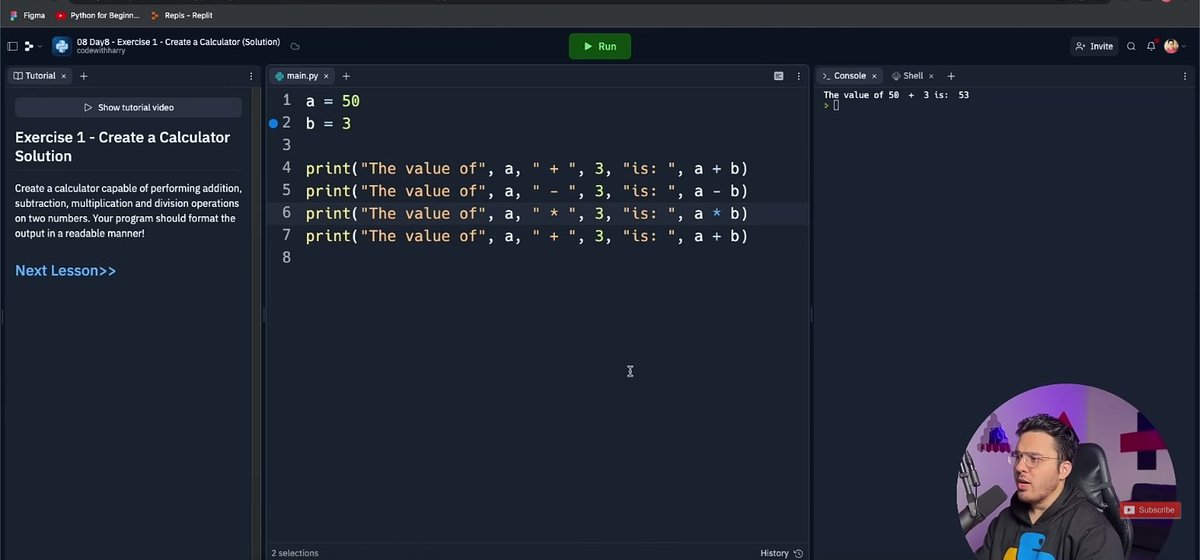
Task: Close the main.py tab
Action: pyautogui.click(x=328, y=76)
